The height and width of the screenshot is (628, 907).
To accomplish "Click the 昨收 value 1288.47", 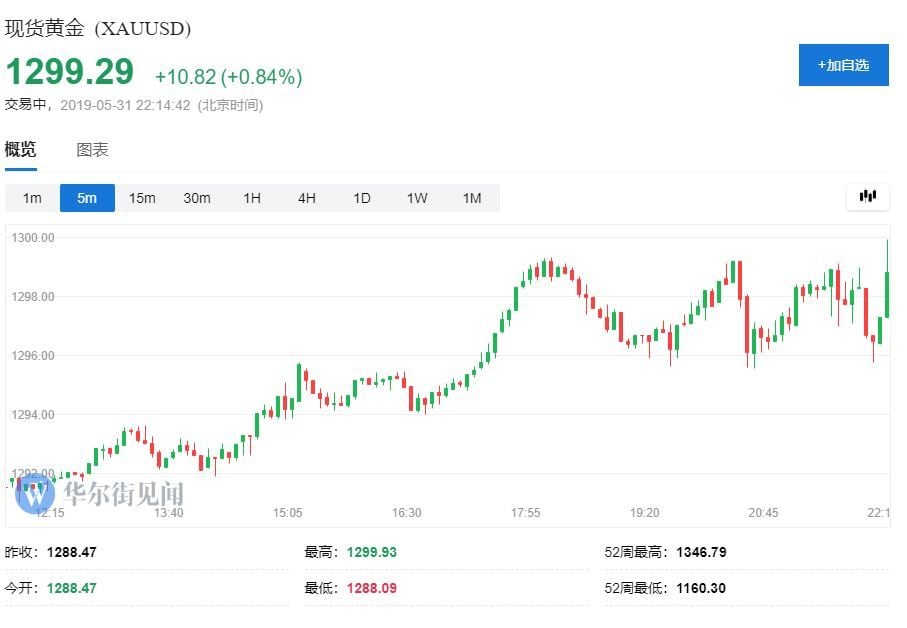I will [72, 552].
